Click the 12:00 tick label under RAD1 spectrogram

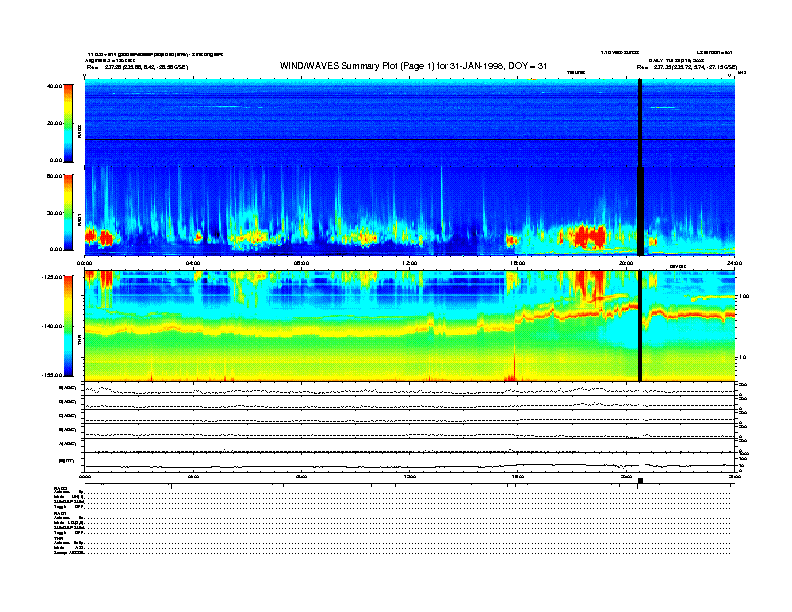point(410,263)
